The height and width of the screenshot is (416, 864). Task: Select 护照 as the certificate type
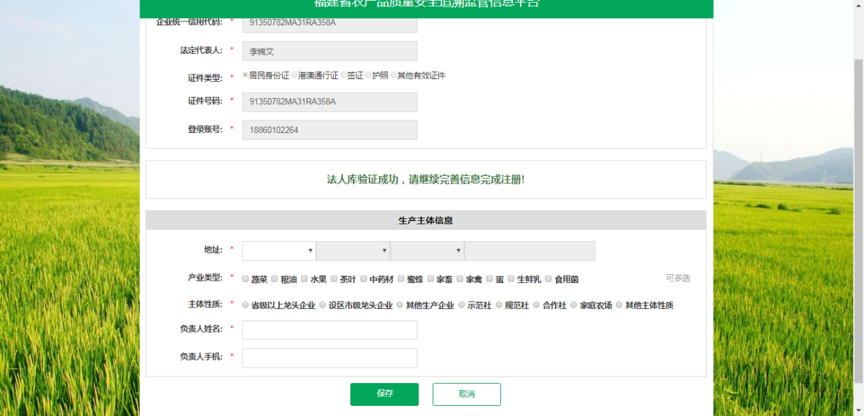368,76
